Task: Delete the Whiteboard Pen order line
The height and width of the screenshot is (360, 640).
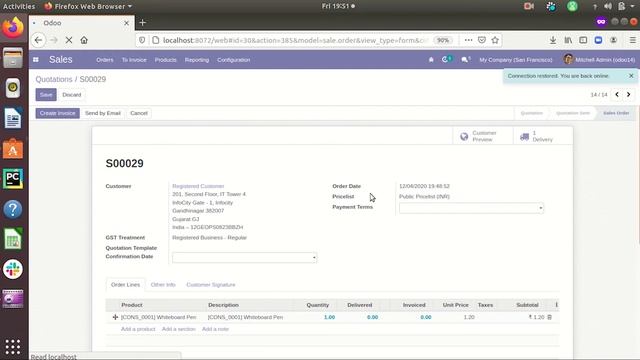Action: tap(549, 317)
